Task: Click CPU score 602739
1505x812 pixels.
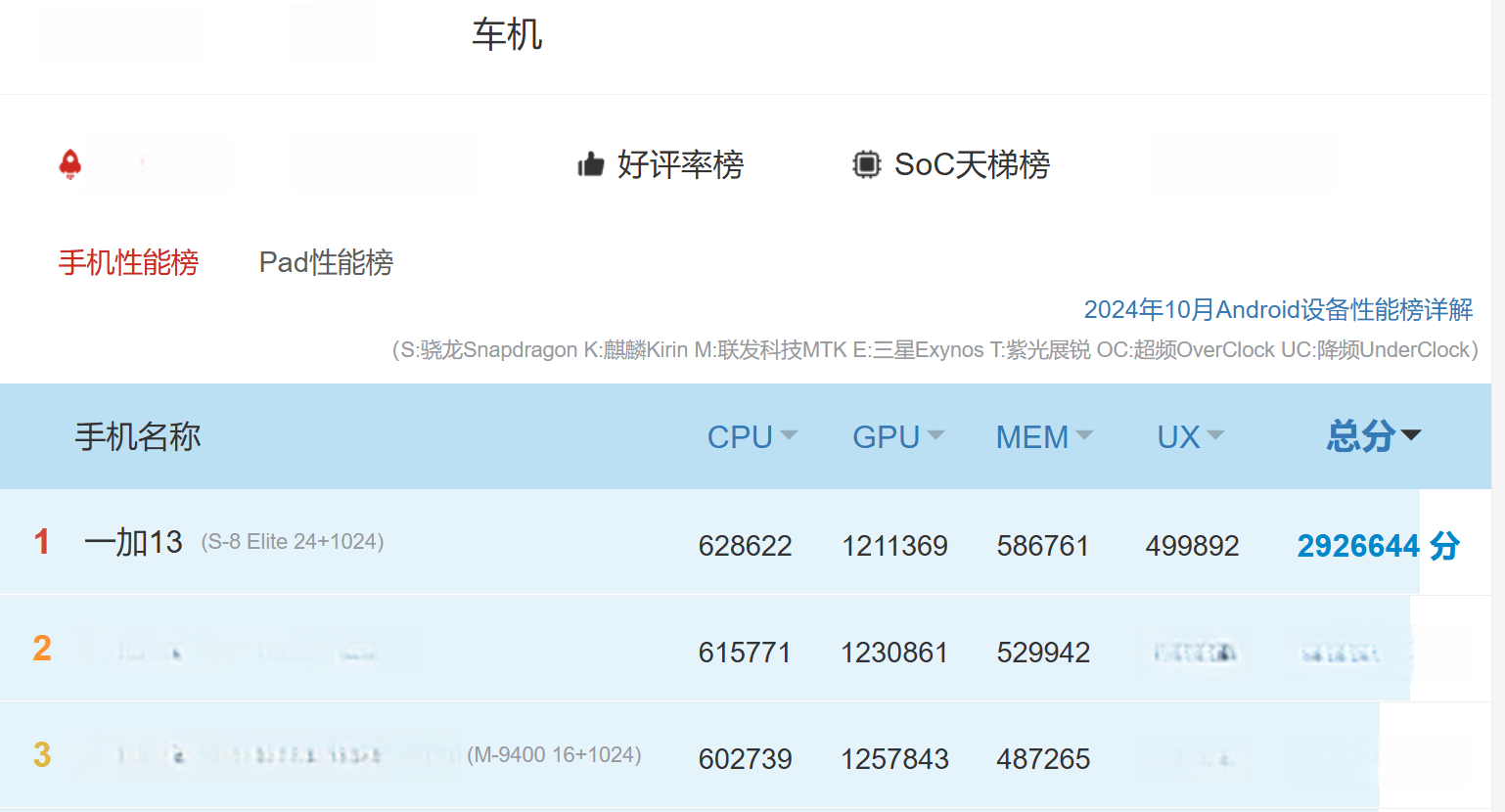Action: pyautogui.click(x=746, y=759)
